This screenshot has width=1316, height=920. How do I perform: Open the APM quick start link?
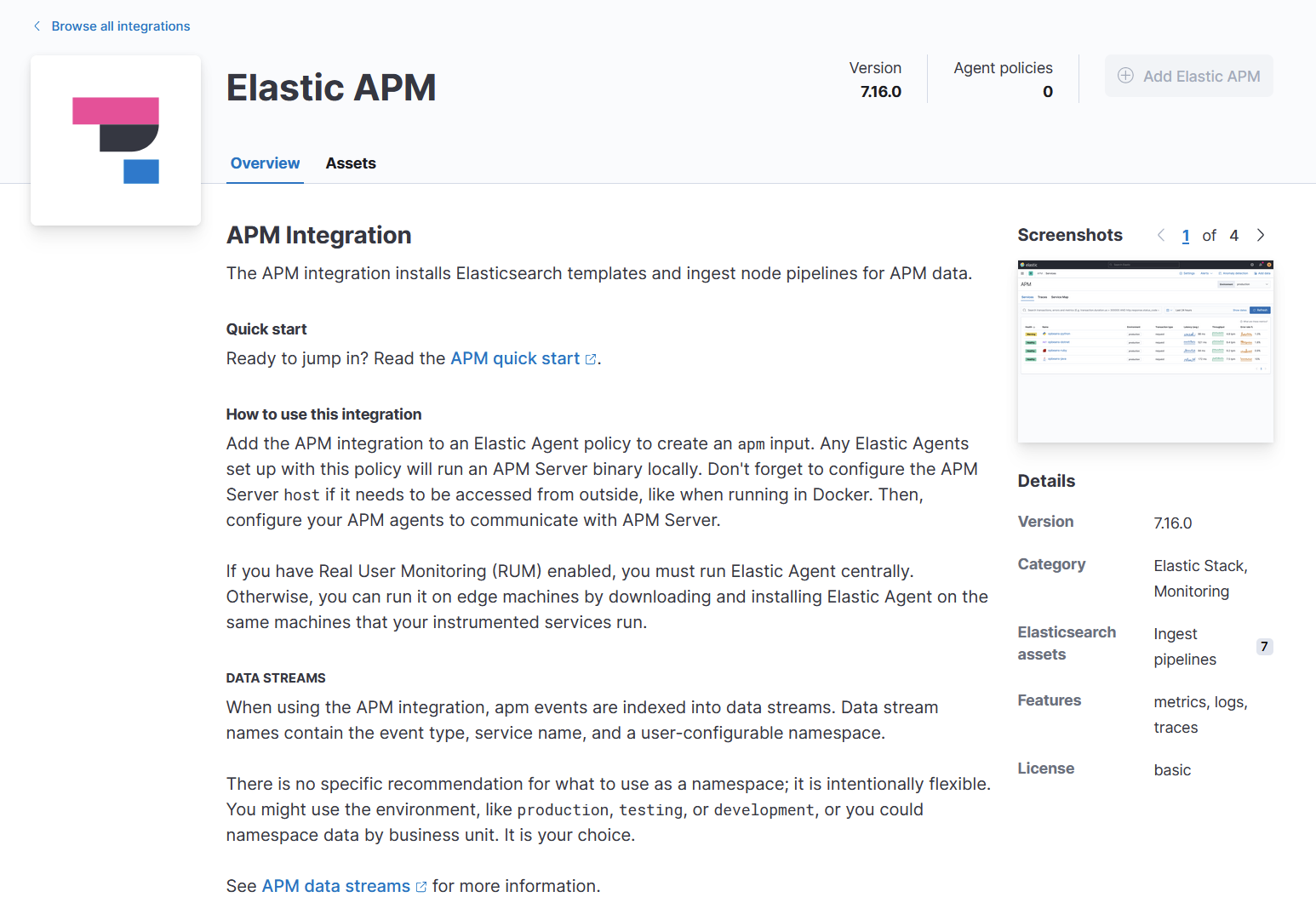click(x=515, y=358)
